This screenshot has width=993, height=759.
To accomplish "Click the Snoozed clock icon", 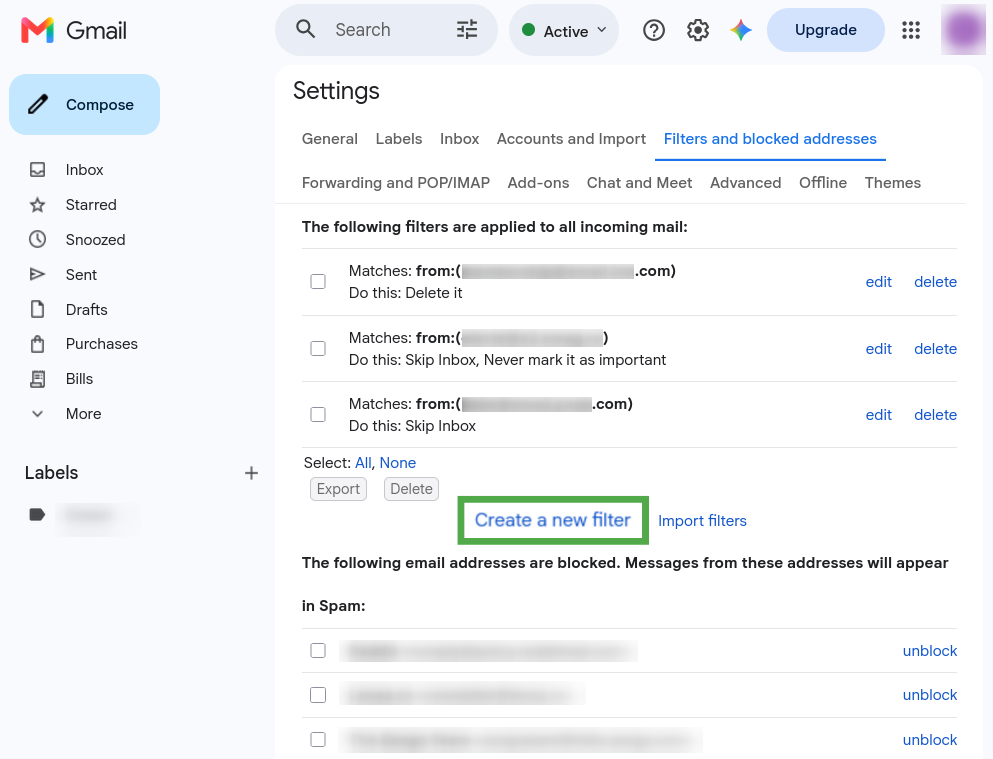I will (x=37, y=239).
